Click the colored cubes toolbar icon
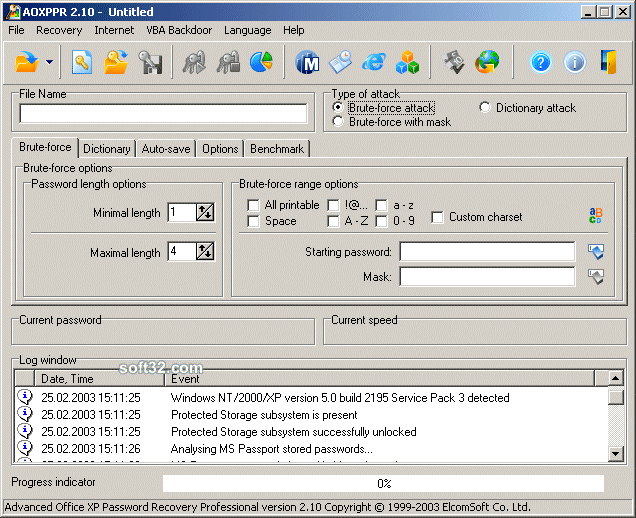This screenshot has width=636, height=518. (x=407, y=62)
